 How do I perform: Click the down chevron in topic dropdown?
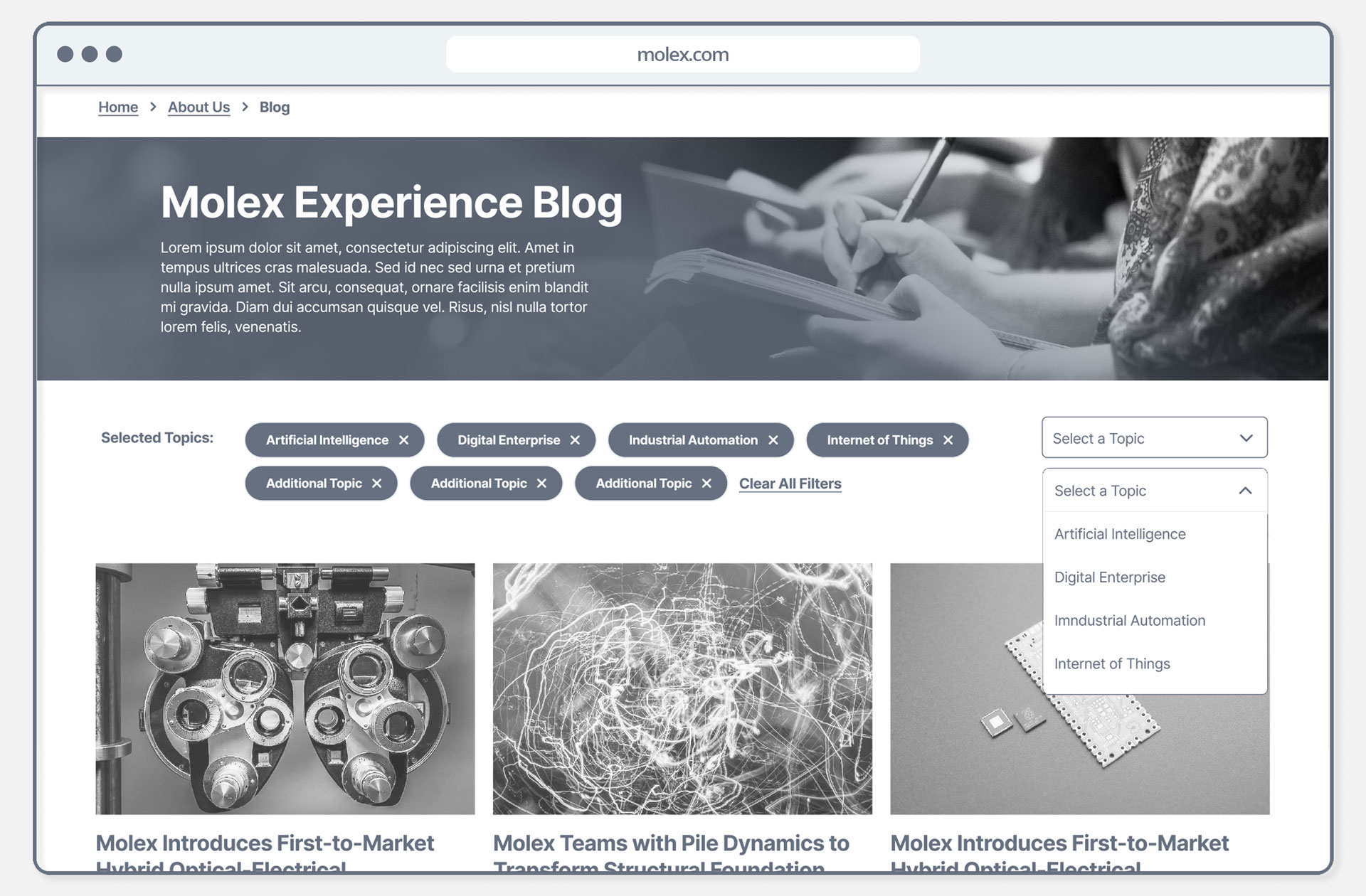(x=1246, y=438)
